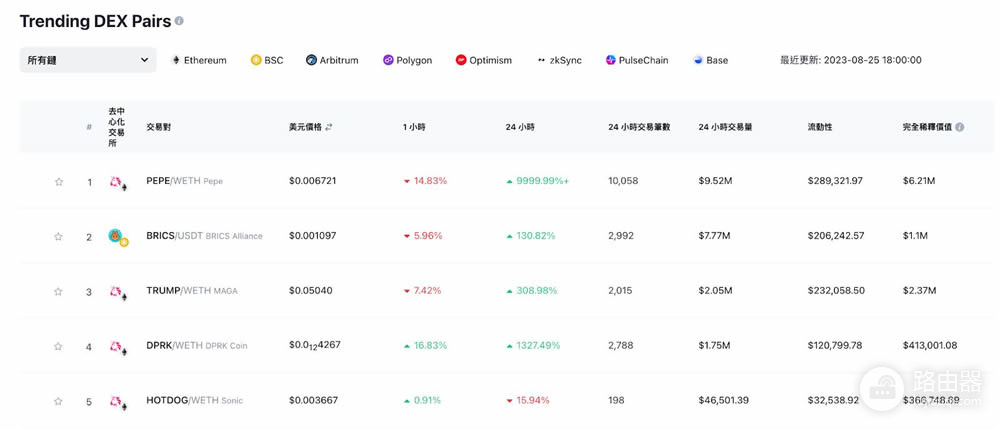Star the DPRK/WETH pair
The height and width of the screenshot is (429, 1000).
[x=59, y=346]
